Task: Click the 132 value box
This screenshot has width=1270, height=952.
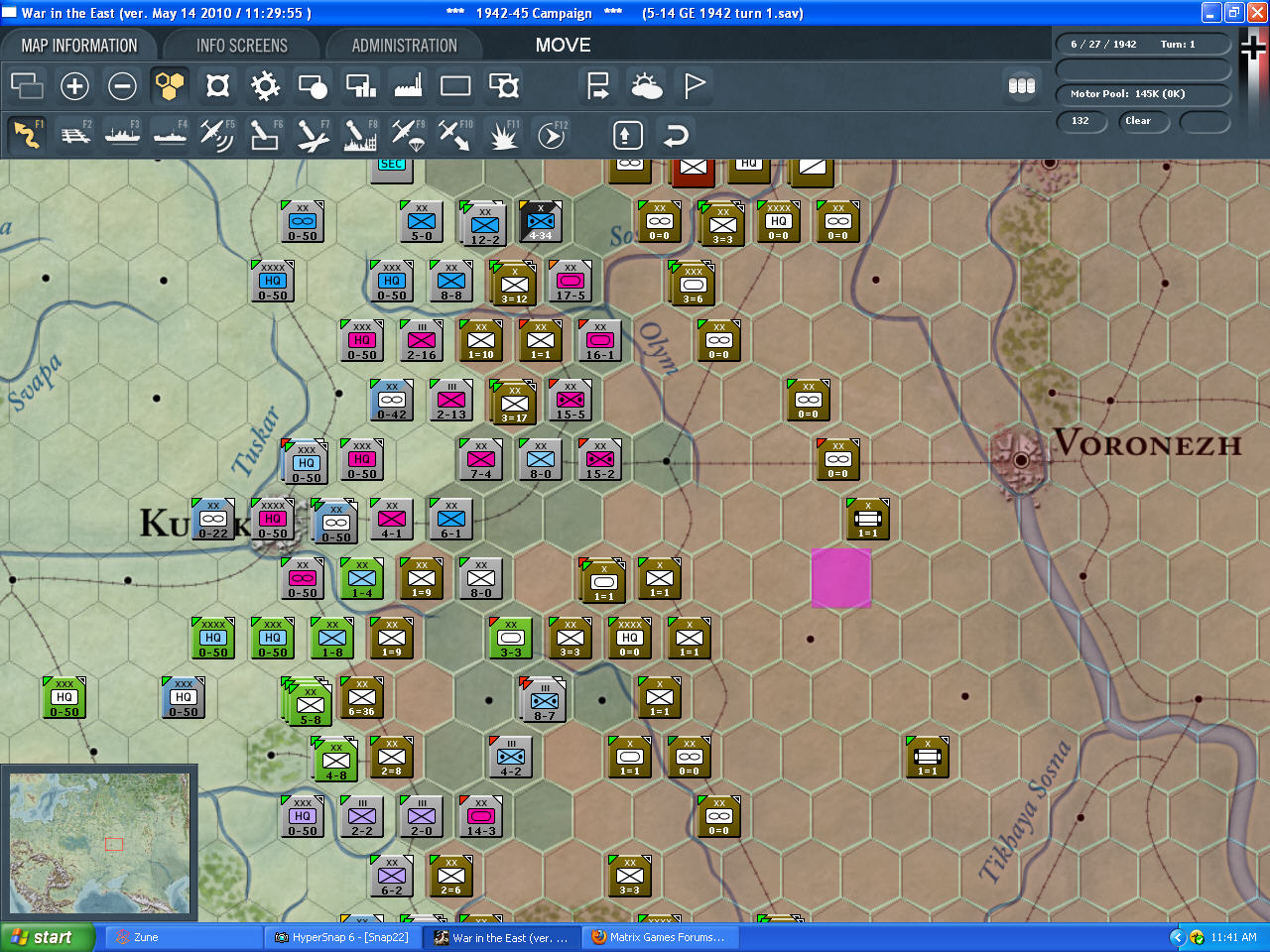Action: tap(1082, 121)
